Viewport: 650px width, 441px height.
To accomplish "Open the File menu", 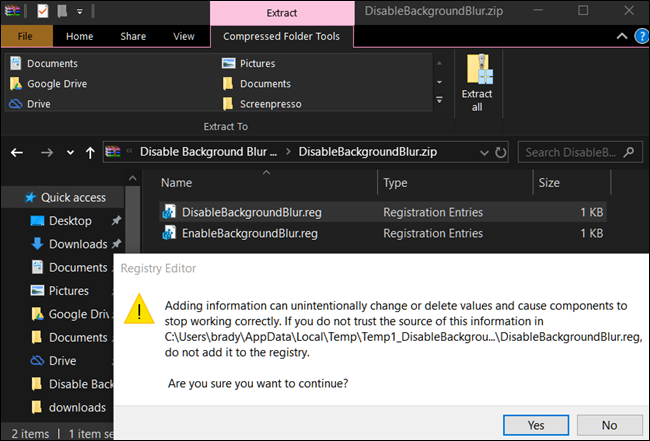I will [26, 37].
